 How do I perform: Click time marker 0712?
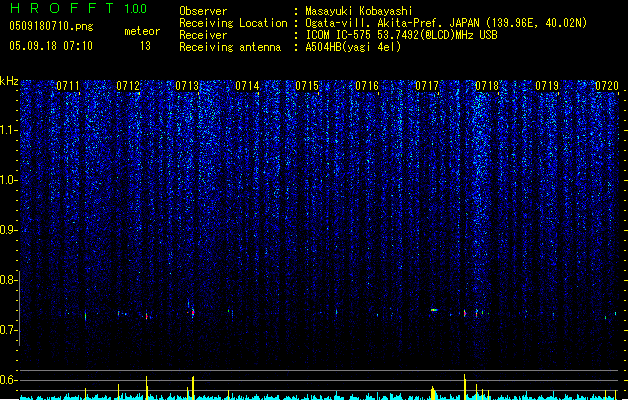pyautogui.click(x=128, y=86)
